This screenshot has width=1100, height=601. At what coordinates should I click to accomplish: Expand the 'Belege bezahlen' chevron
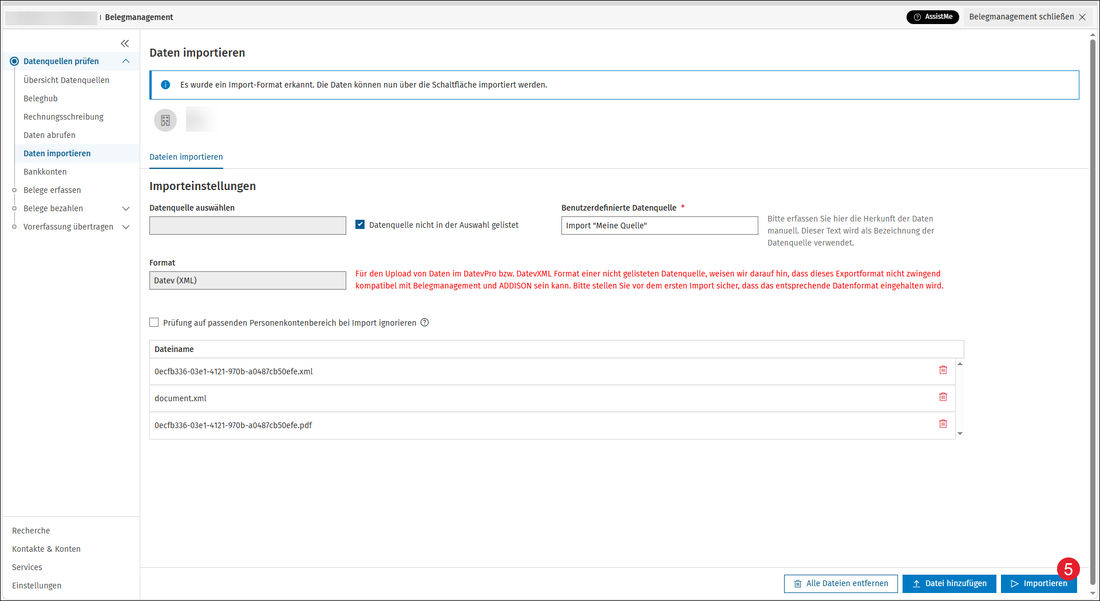[x=126, y=208]
